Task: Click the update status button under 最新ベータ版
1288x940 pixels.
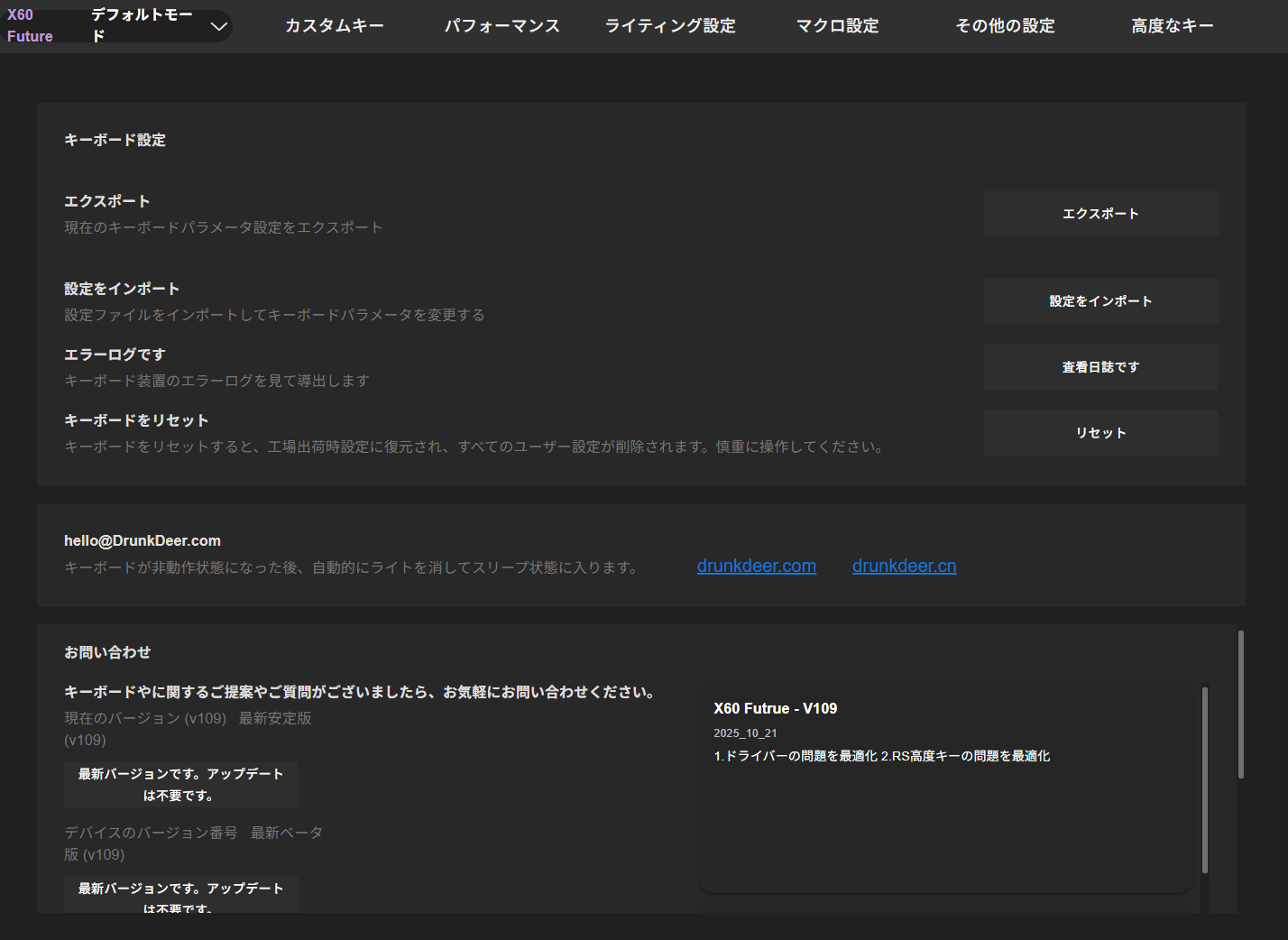Action: tap(180, 895)
